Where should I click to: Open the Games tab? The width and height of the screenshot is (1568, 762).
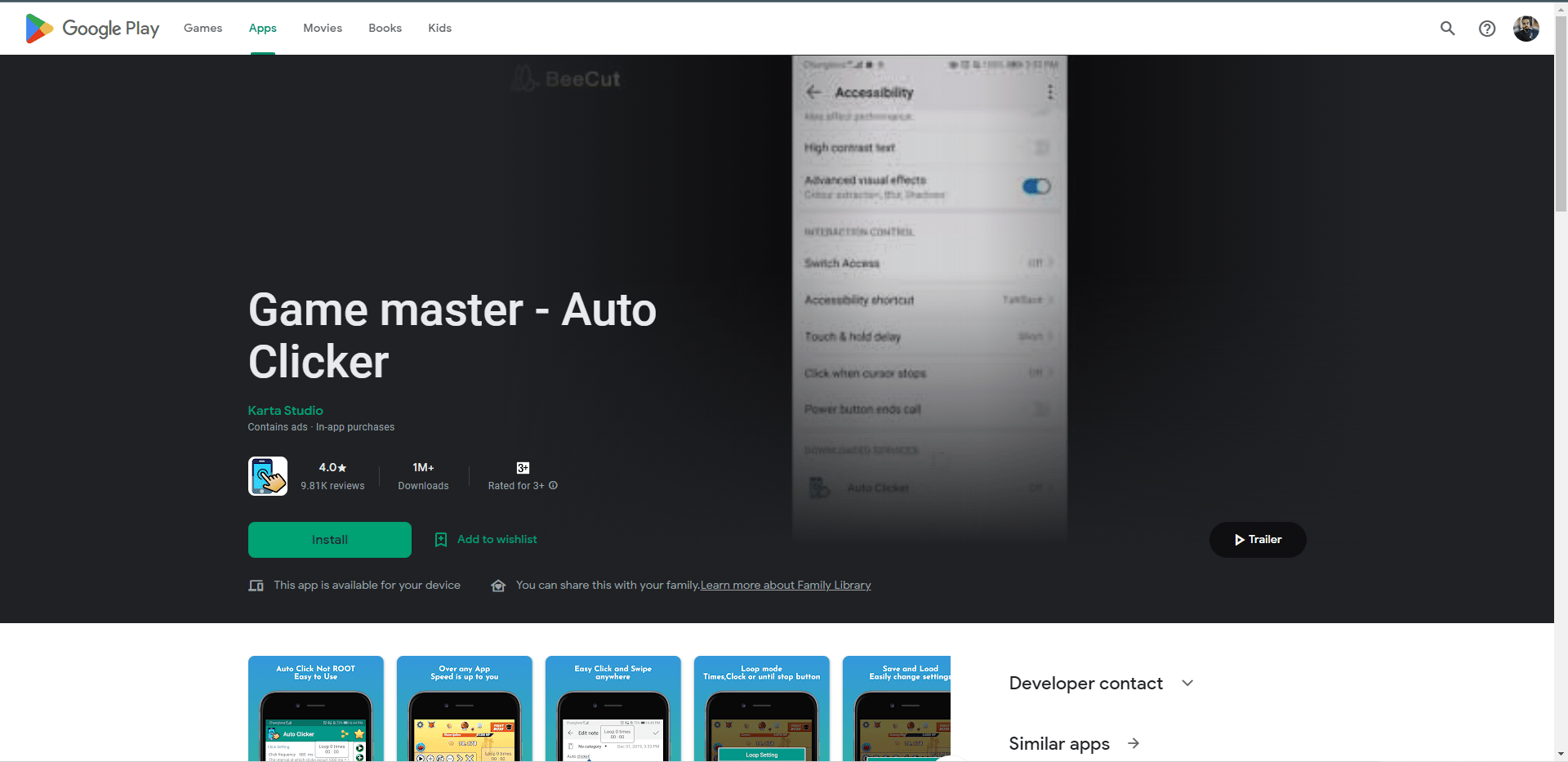pyautogui.click(x=203, y=28)
